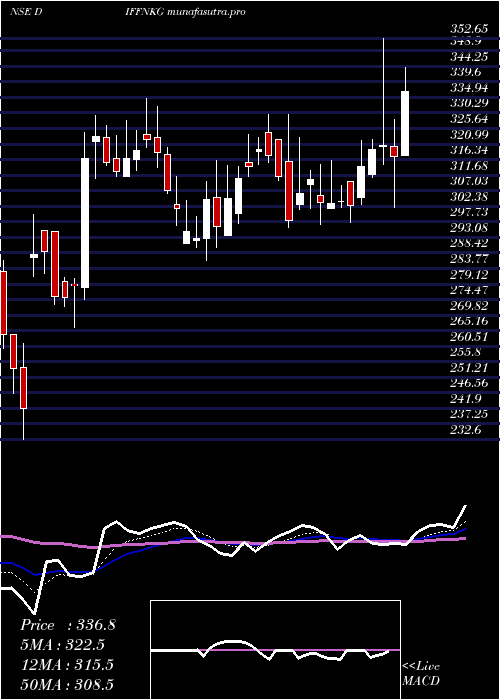This screenshot has width=500, height=700.
Task: Select the 237.25 price label
Action: 469,415
